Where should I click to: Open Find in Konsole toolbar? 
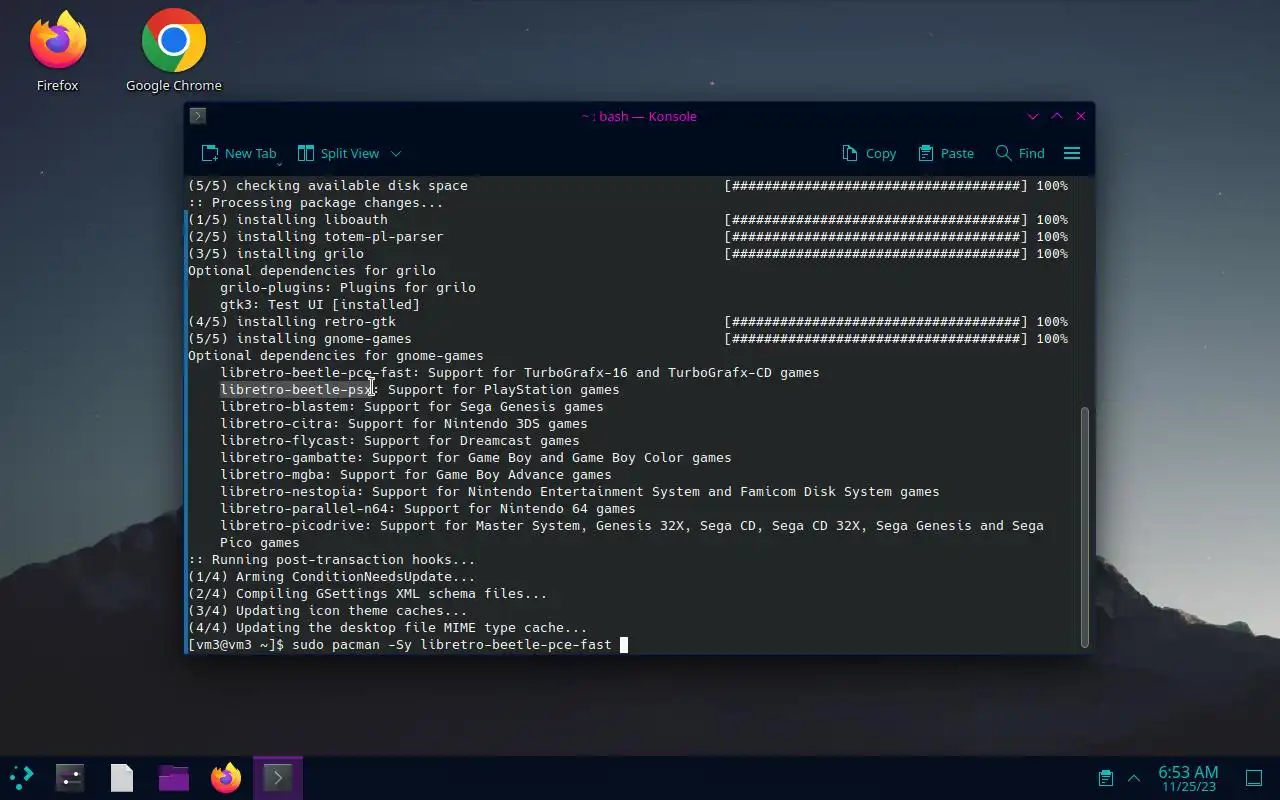1020,153
